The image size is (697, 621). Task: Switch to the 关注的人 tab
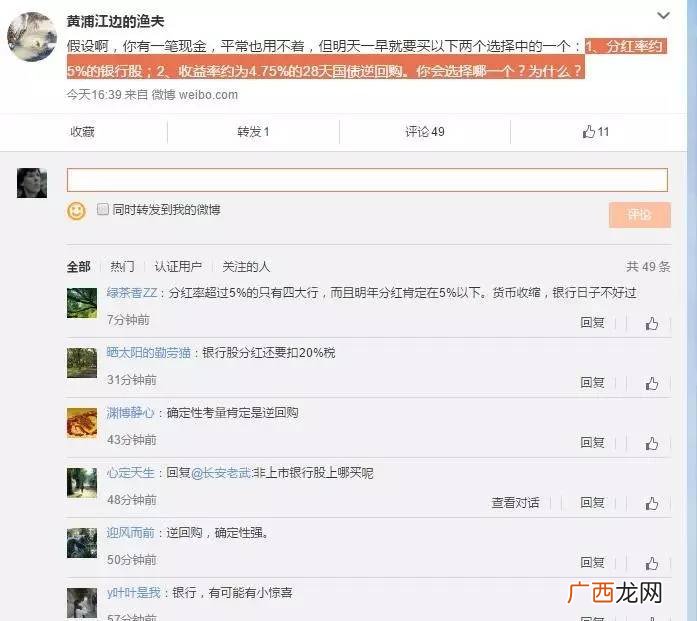[x=246, y=267]
